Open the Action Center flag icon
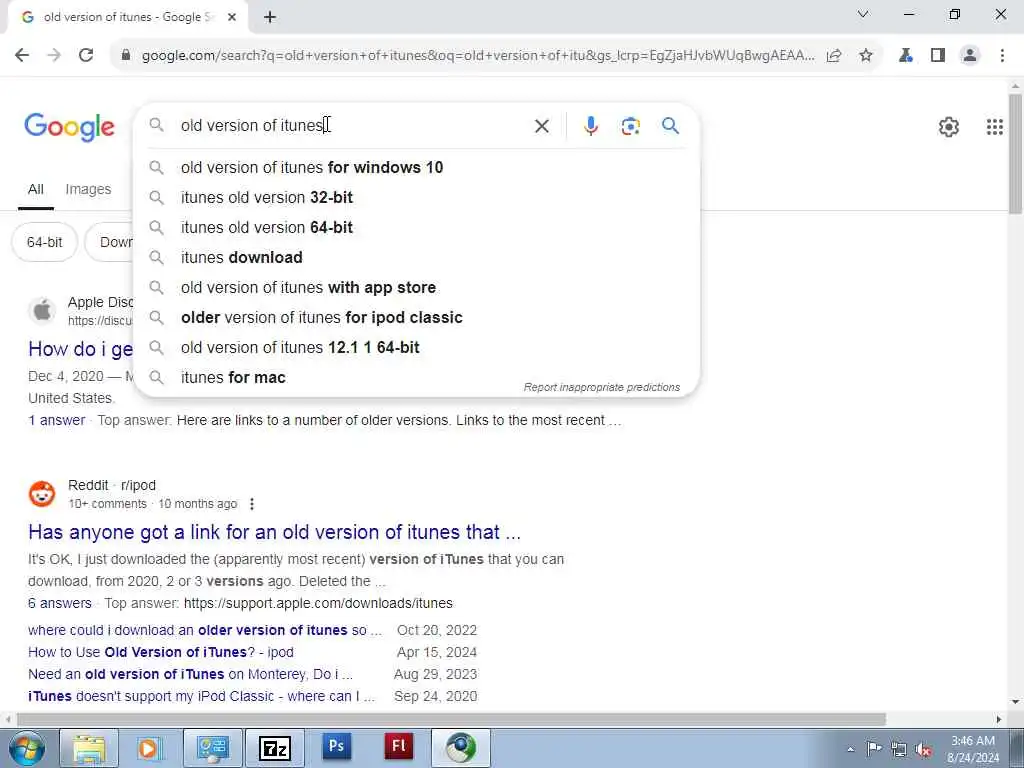 (874, 750)
